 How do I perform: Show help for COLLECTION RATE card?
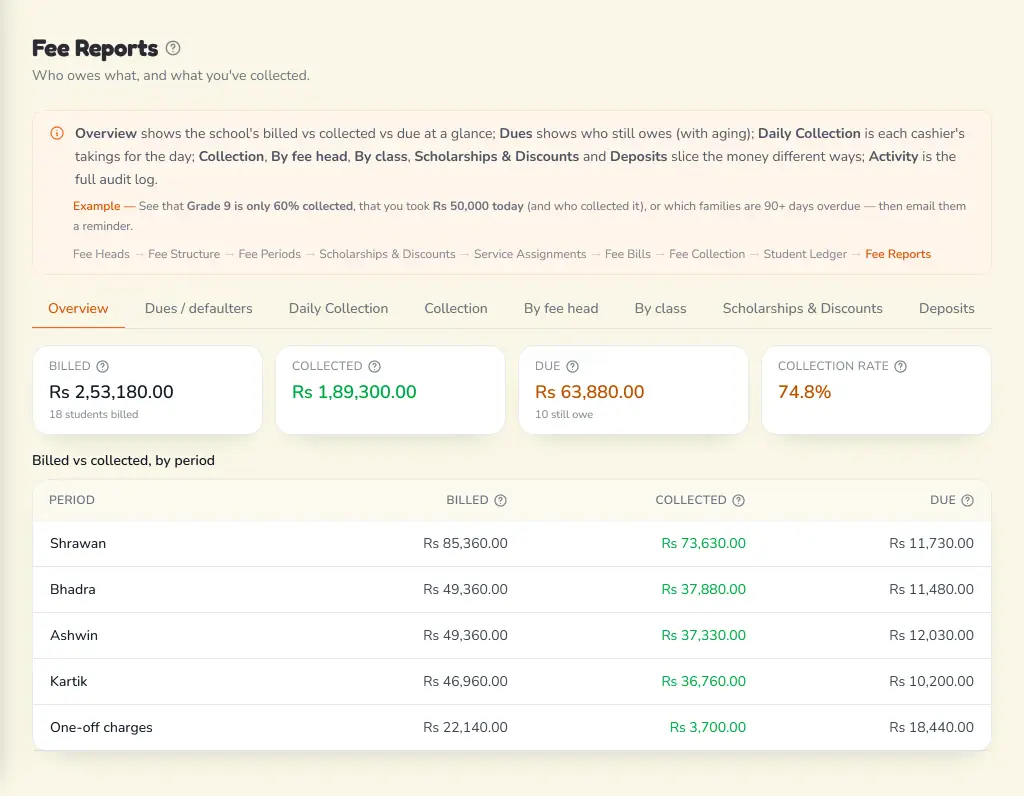901,366
